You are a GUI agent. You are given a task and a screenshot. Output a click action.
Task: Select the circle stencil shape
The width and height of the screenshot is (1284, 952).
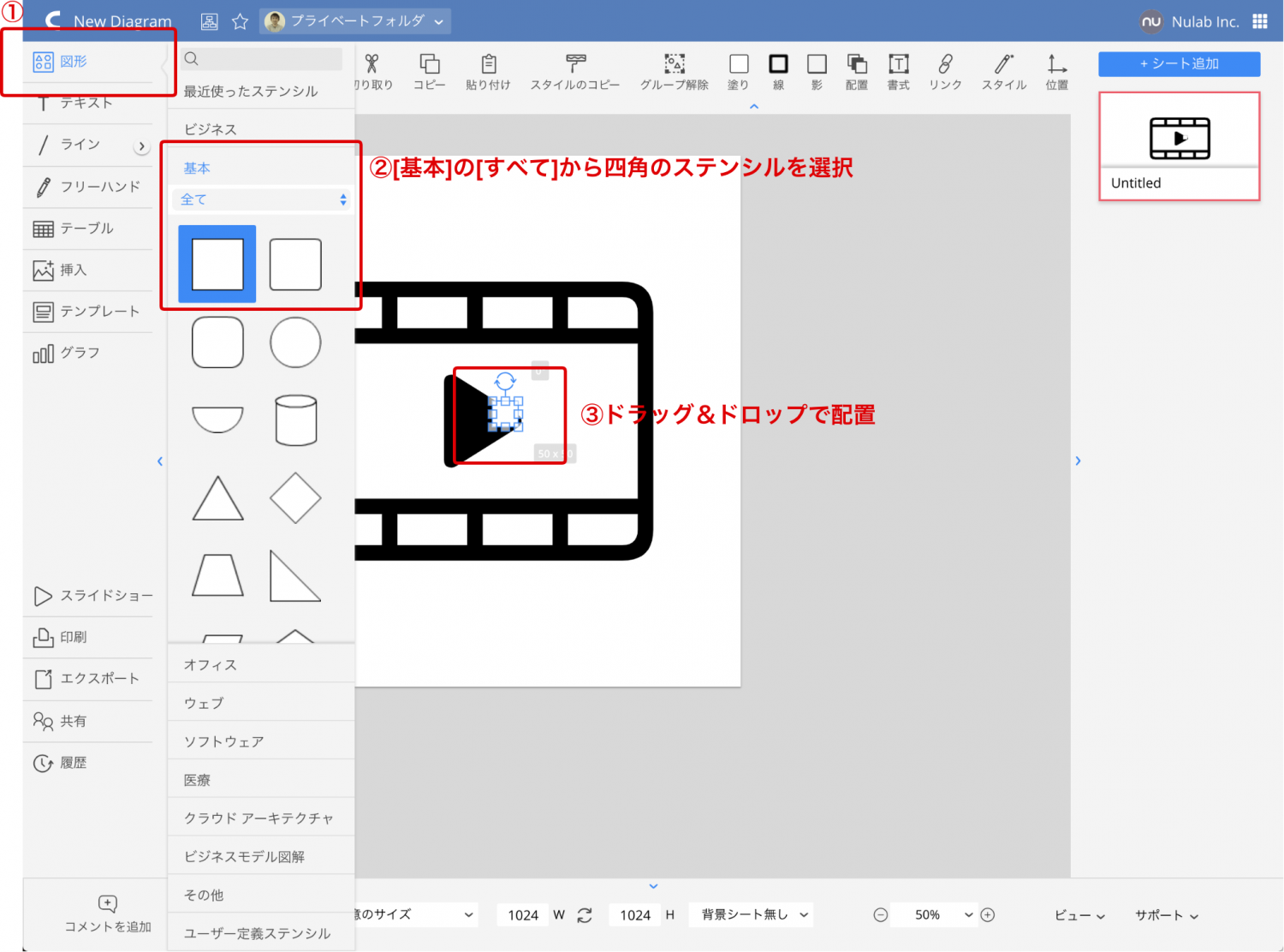coord(295,342)
